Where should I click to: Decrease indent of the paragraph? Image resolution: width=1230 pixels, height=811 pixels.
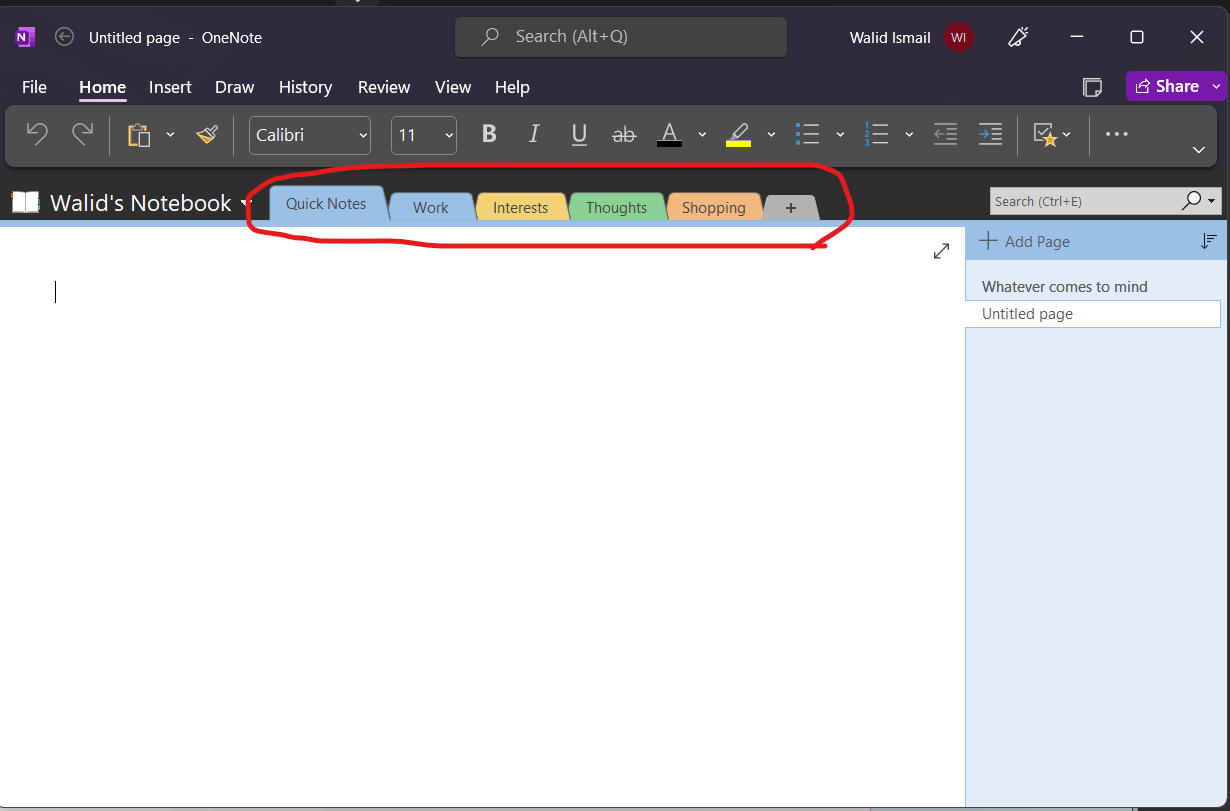pyautogui.click(x=945, y=134)
